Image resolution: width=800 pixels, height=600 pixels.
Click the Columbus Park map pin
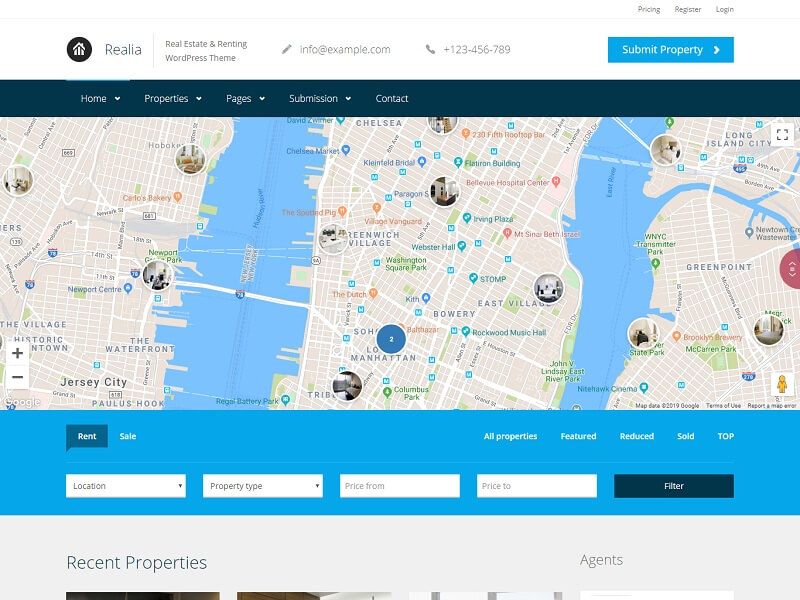pyautogui.click(x=387, y=392)
